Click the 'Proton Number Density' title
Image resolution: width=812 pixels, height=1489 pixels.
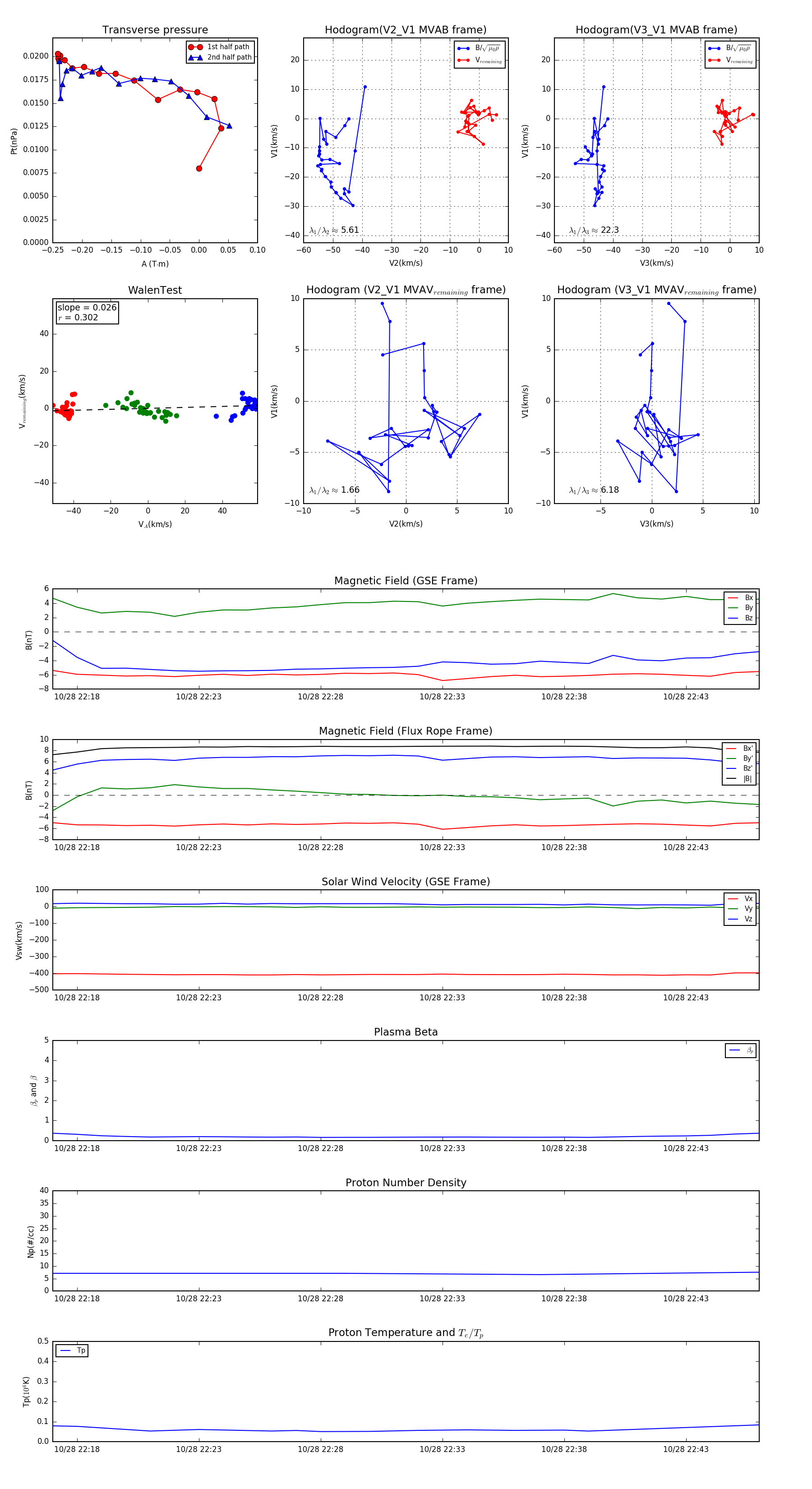tap(406, 1183)
